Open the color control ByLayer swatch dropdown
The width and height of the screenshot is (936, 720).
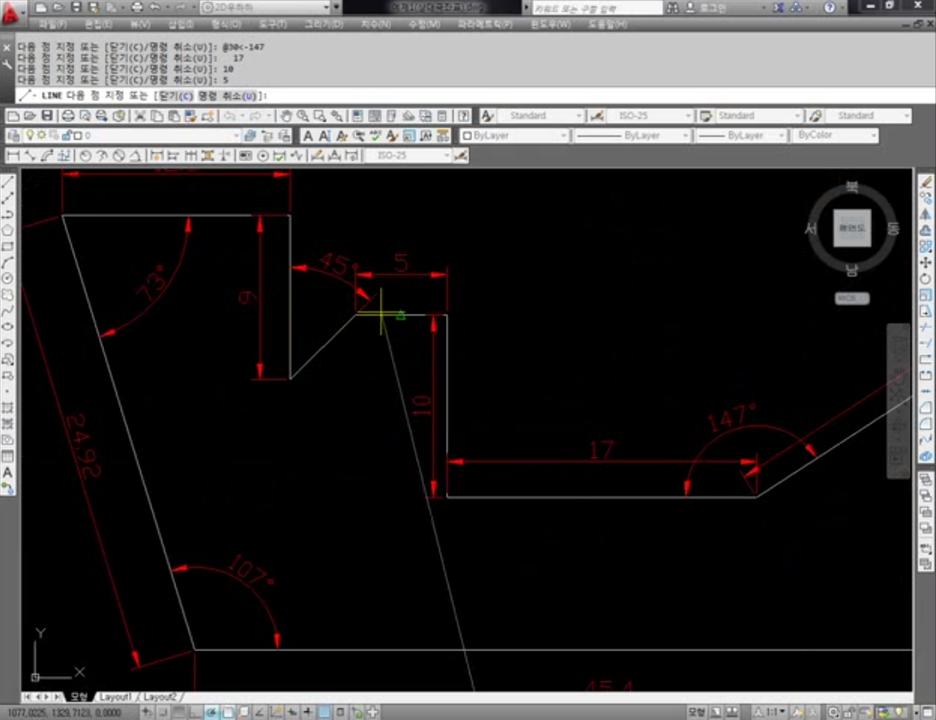point(515,136)
